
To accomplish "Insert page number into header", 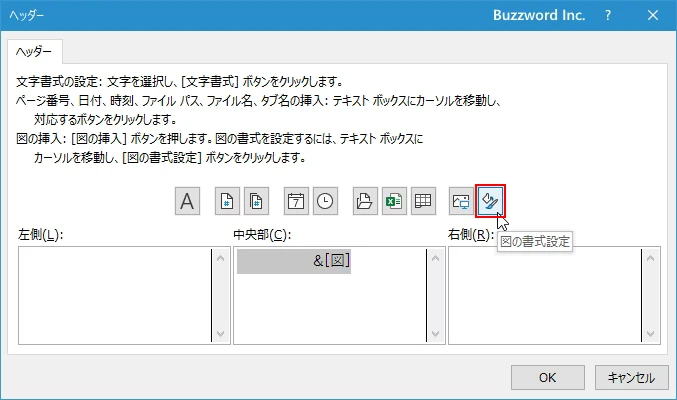I will click(x=227, y=201).
